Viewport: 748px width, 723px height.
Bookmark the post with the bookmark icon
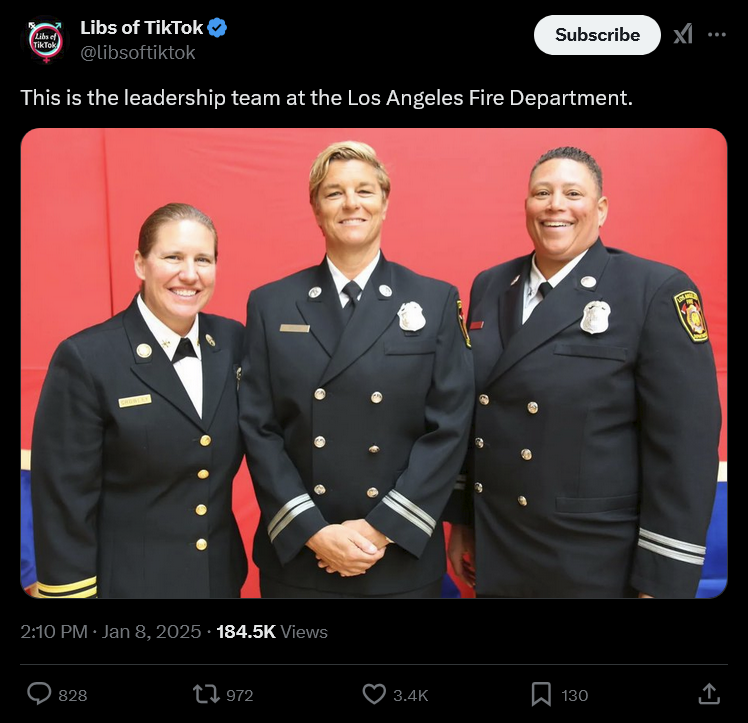coord(541,694)
